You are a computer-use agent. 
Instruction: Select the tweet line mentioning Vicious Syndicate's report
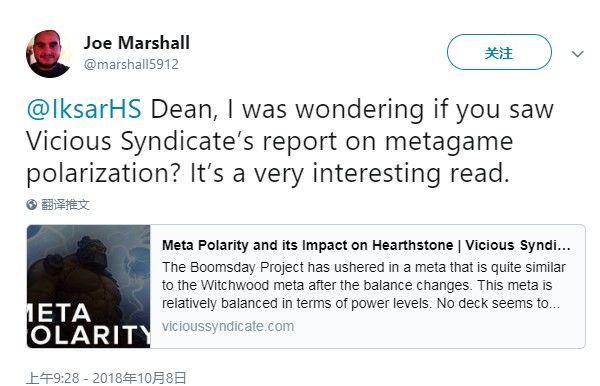tap(269, 141)
